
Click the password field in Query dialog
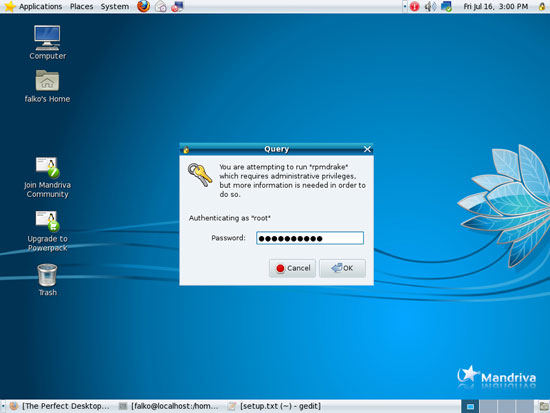[x=310, y=238]
